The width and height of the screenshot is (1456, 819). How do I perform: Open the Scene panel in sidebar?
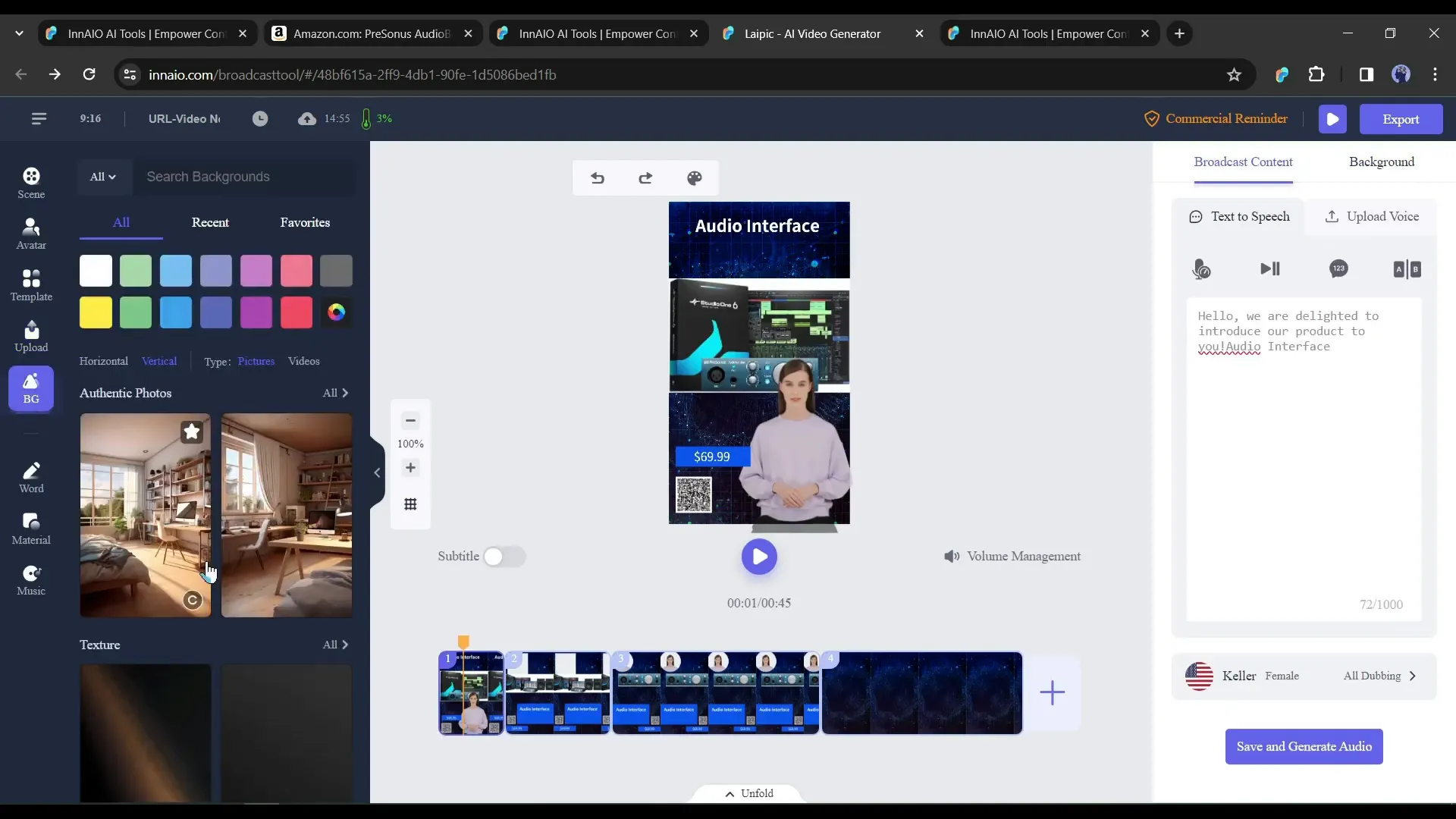[31, 183]
